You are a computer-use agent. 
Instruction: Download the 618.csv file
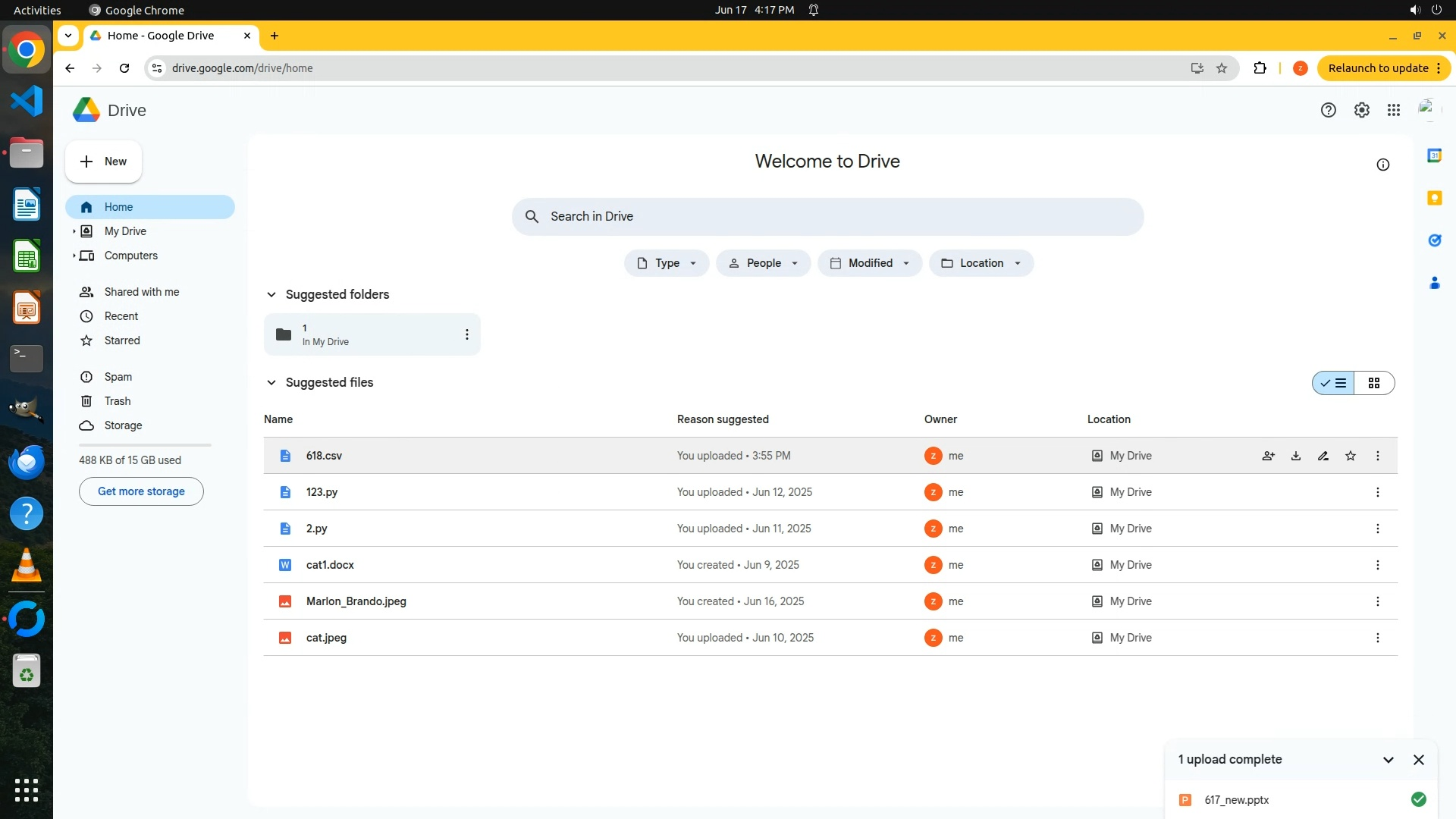(1296, 456)
